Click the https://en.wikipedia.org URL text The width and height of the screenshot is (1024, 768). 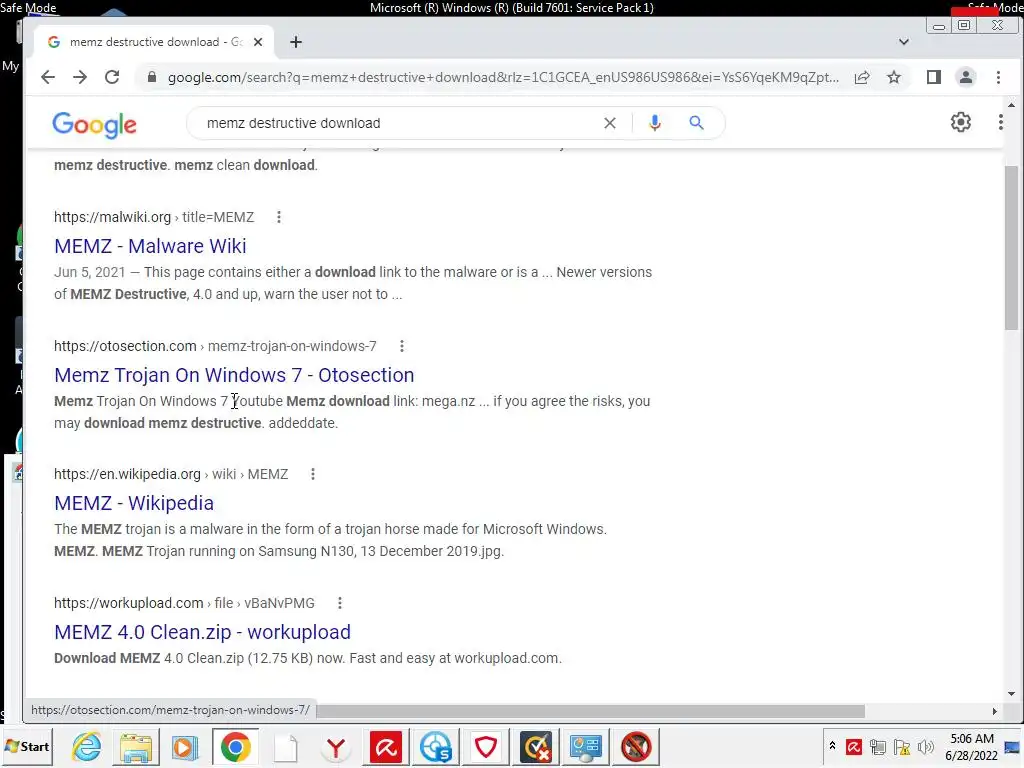127,474
